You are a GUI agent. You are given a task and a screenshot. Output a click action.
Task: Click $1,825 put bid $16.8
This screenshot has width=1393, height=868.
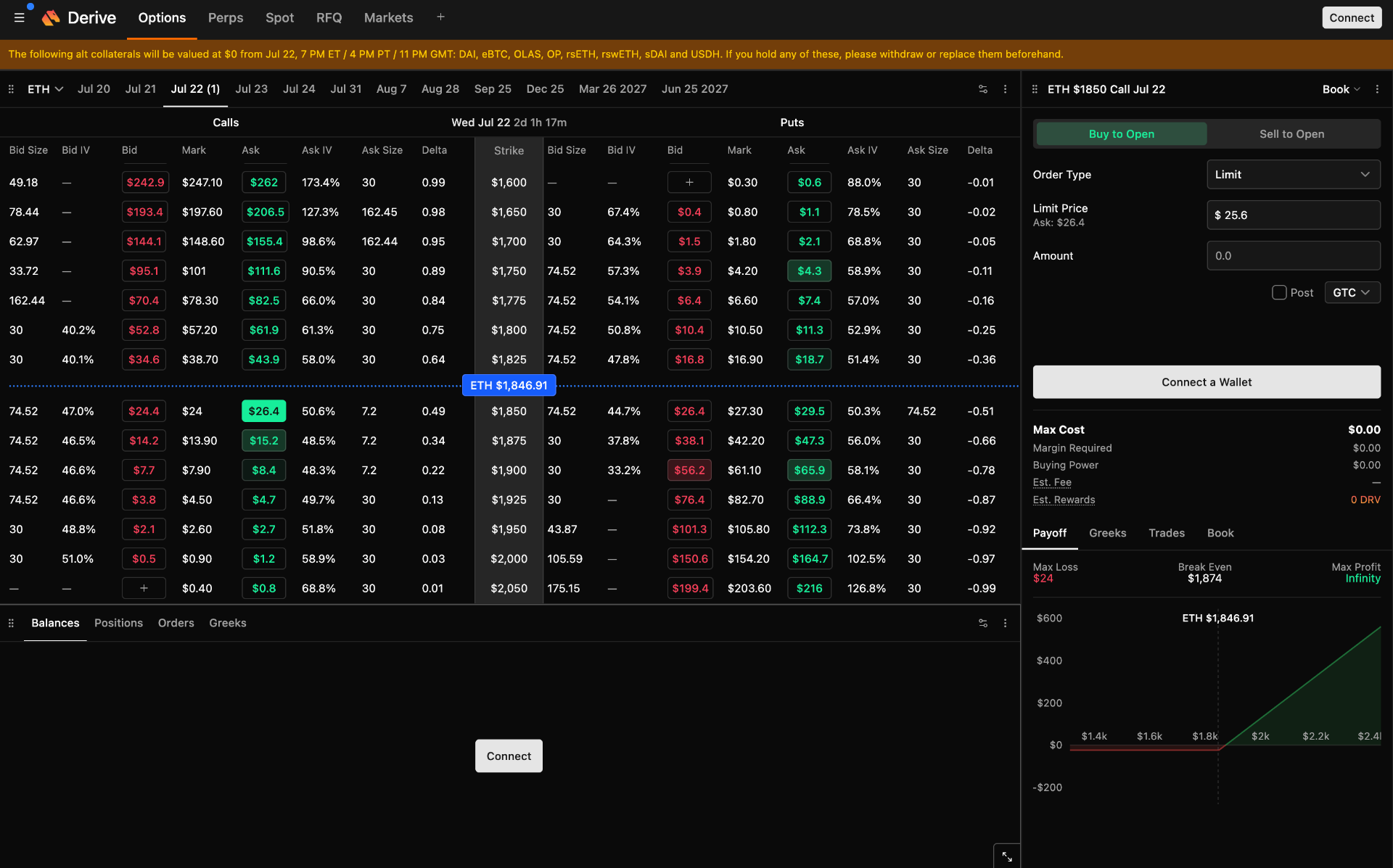(689, 360)
